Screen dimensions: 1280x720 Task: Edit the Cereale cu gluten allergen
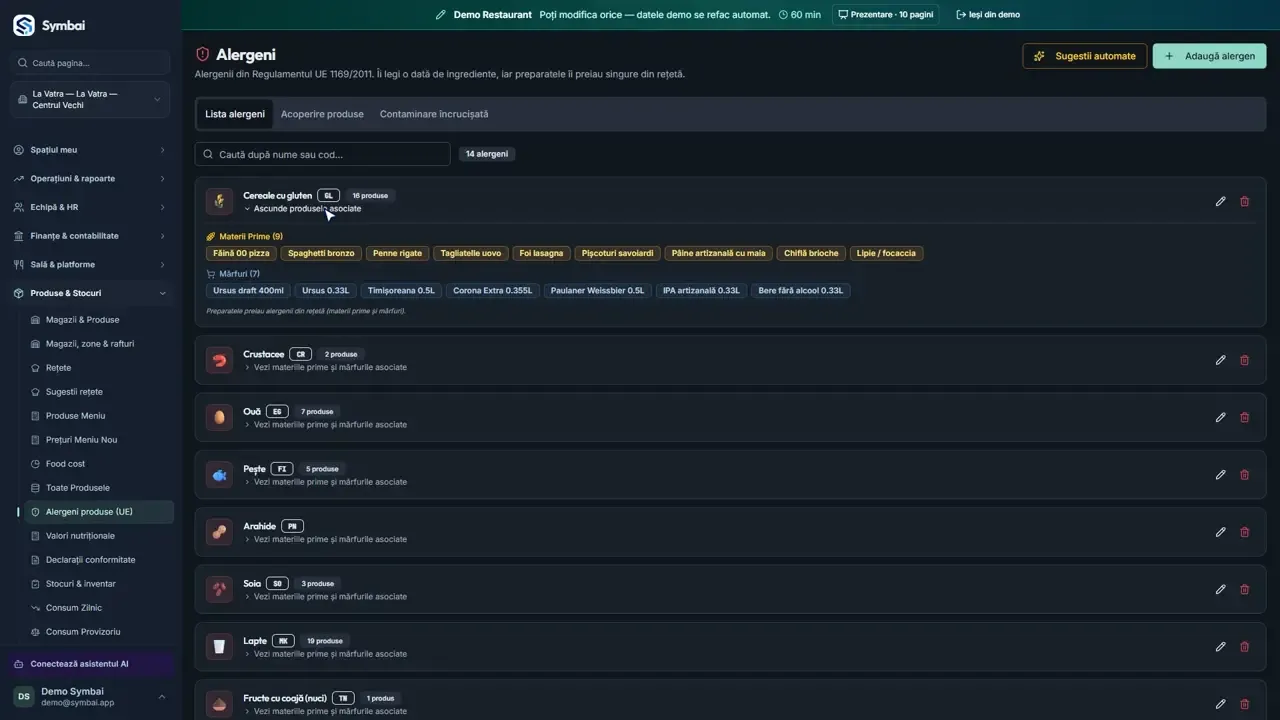click(x=1220, y=201)
